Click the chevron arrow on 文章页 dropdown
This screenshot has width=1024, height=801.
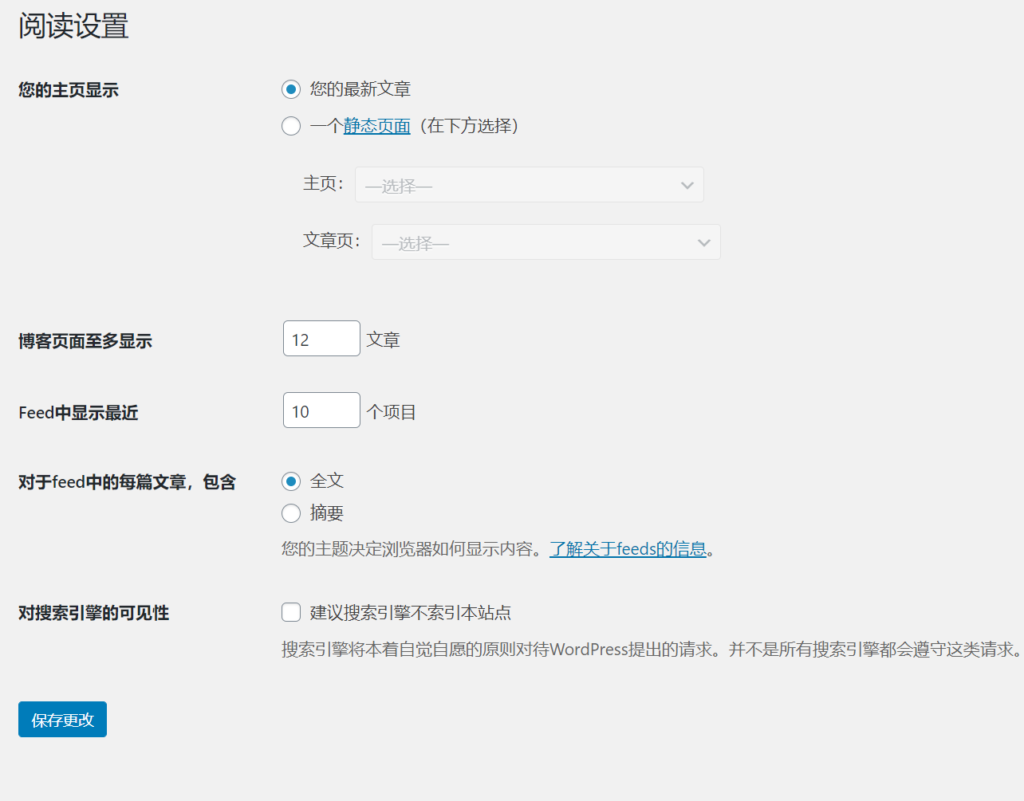pyautogui.click(x=704, y=242)
